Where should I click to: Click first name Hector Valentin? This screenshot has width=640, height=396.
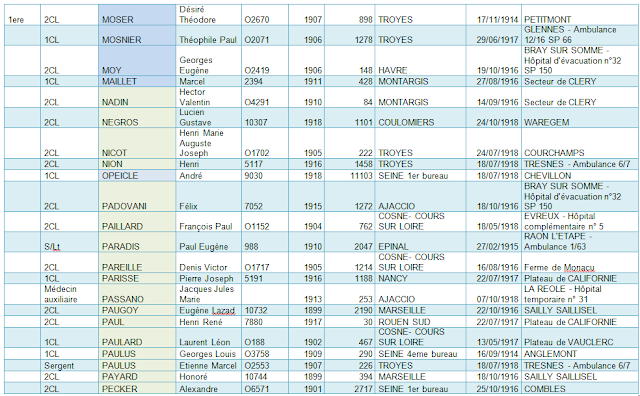(195, 97)
